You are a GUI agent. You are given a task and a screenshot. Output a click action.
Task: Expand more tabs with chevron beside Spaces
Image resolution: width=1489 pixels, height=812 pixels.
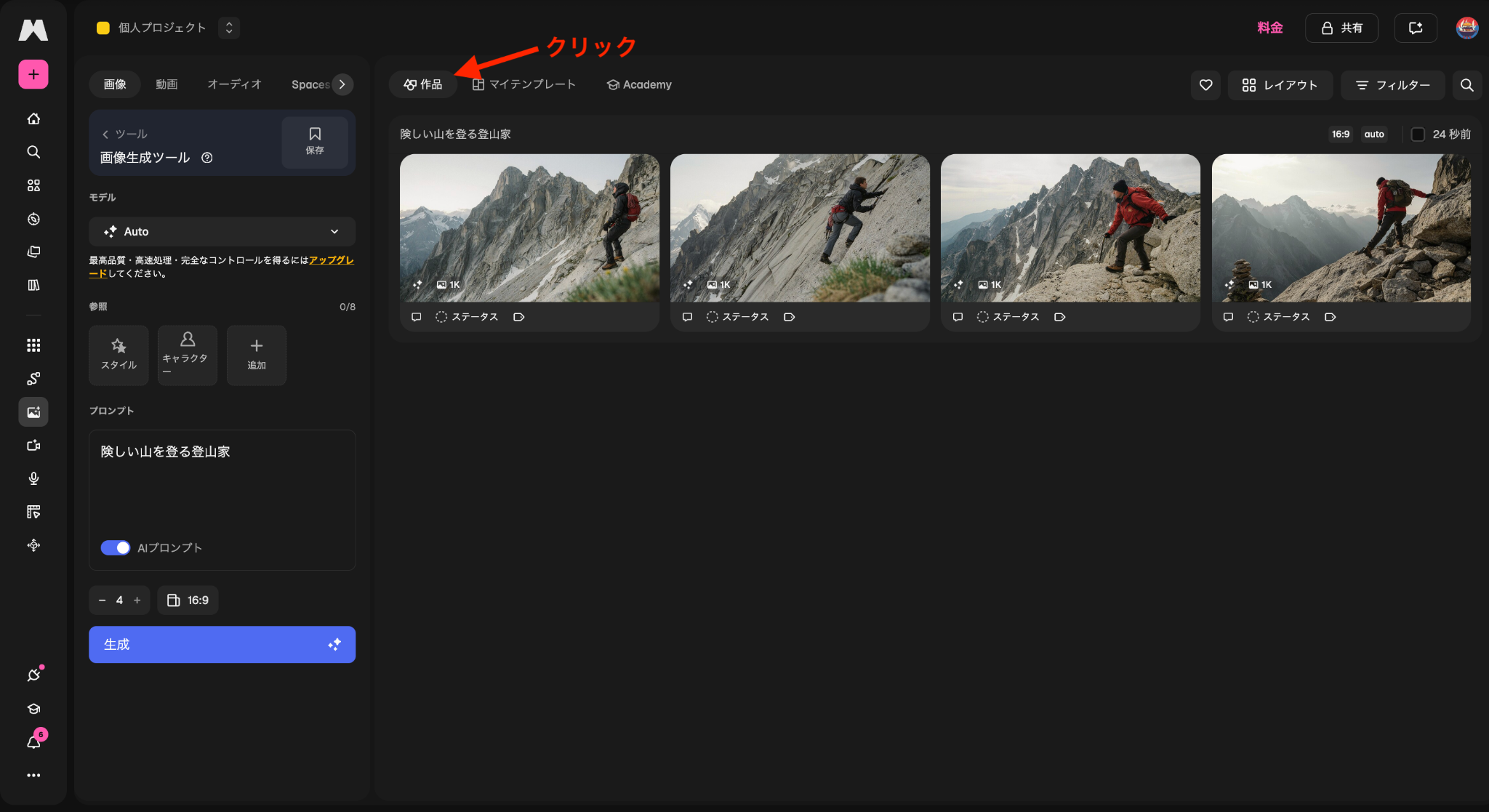pyautogui.click(x=342, y=84)
